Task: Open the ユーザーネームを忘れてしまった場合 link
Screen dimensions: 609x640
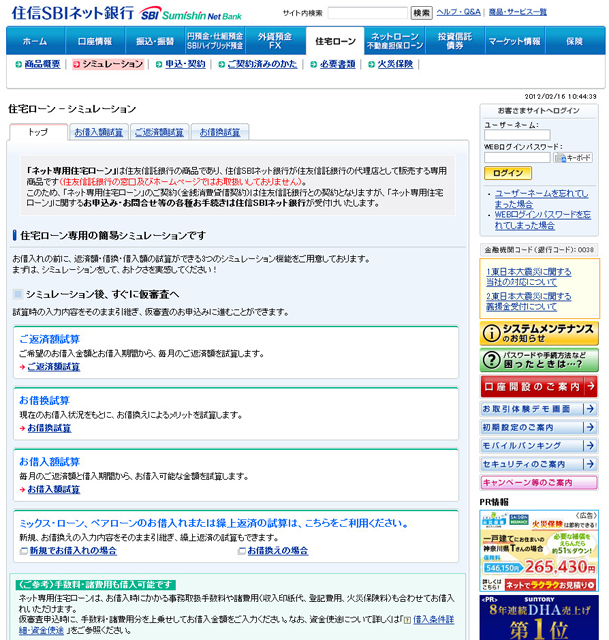Action: tap(541, 199)
